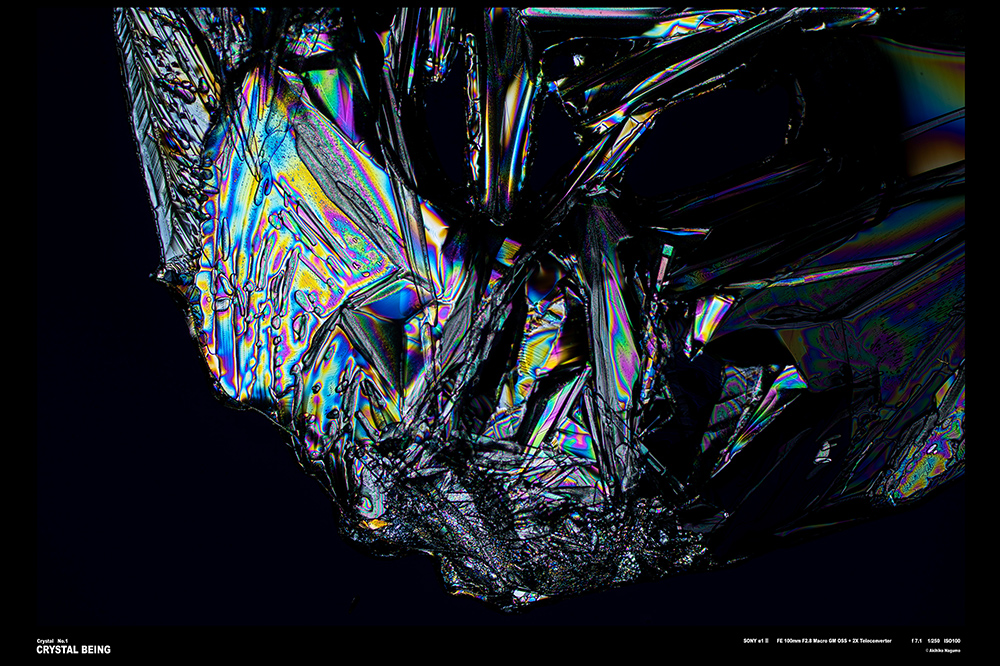Viewport: 1000px width, 666px height.
Task: Click the CRYSTAL BEING title text
Action: [x=73, y=650]
